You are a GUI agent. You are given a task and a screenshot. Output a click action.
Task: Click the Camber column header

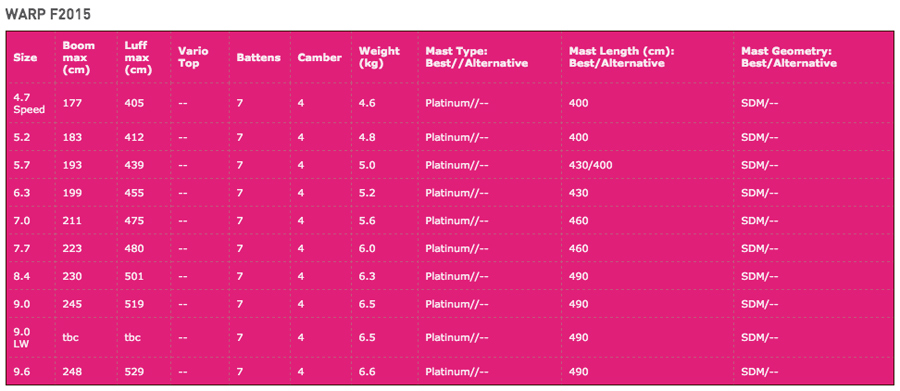click(320, 57)
